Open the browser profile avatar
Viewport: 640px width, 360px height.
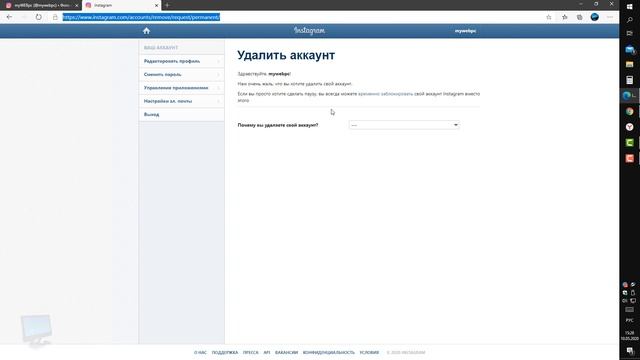click(595, 17)
